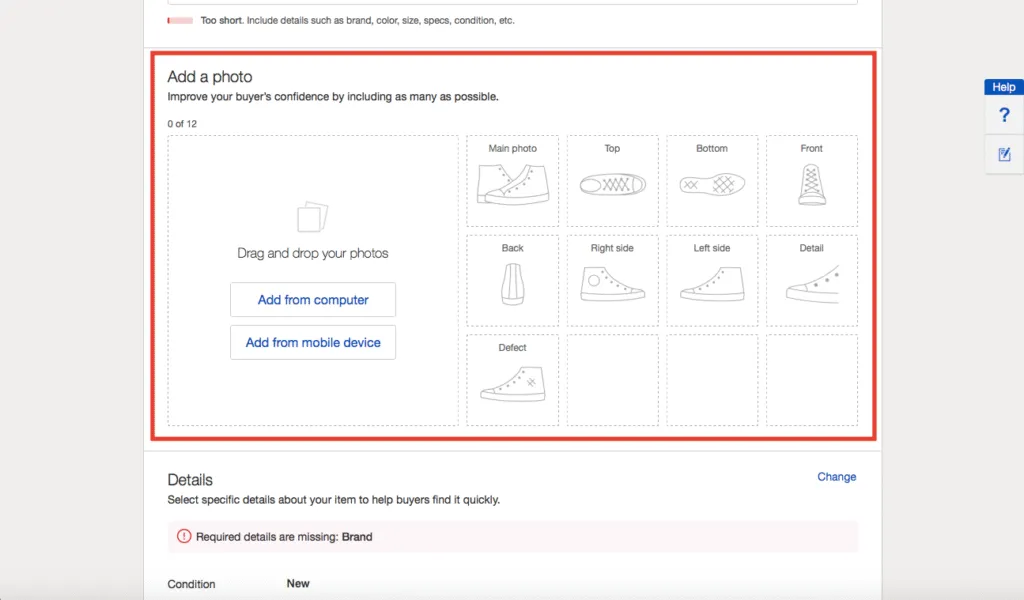Open the Change link in Details section
This screenshot has height=600, width=1024.
(x=836, y=477)
